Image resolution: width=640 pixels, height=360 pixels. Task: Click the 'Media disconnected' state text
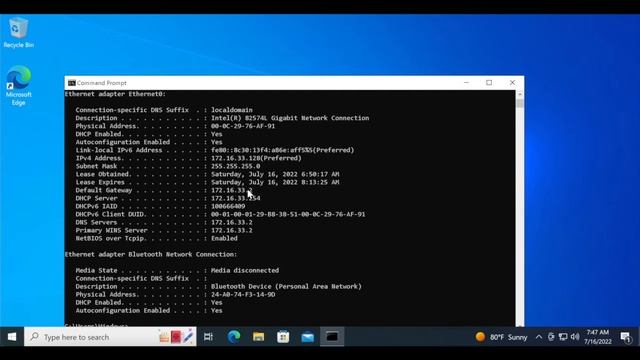click(245, 270)
